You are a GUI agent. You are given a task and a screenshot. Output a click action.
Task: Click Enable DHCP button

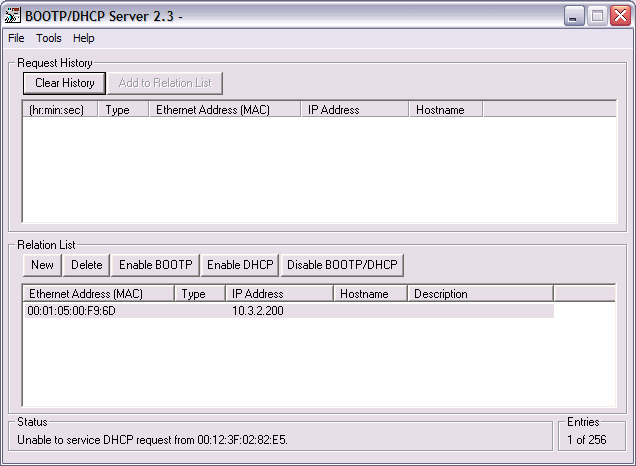pyautogui.click(x=240, y=265)
